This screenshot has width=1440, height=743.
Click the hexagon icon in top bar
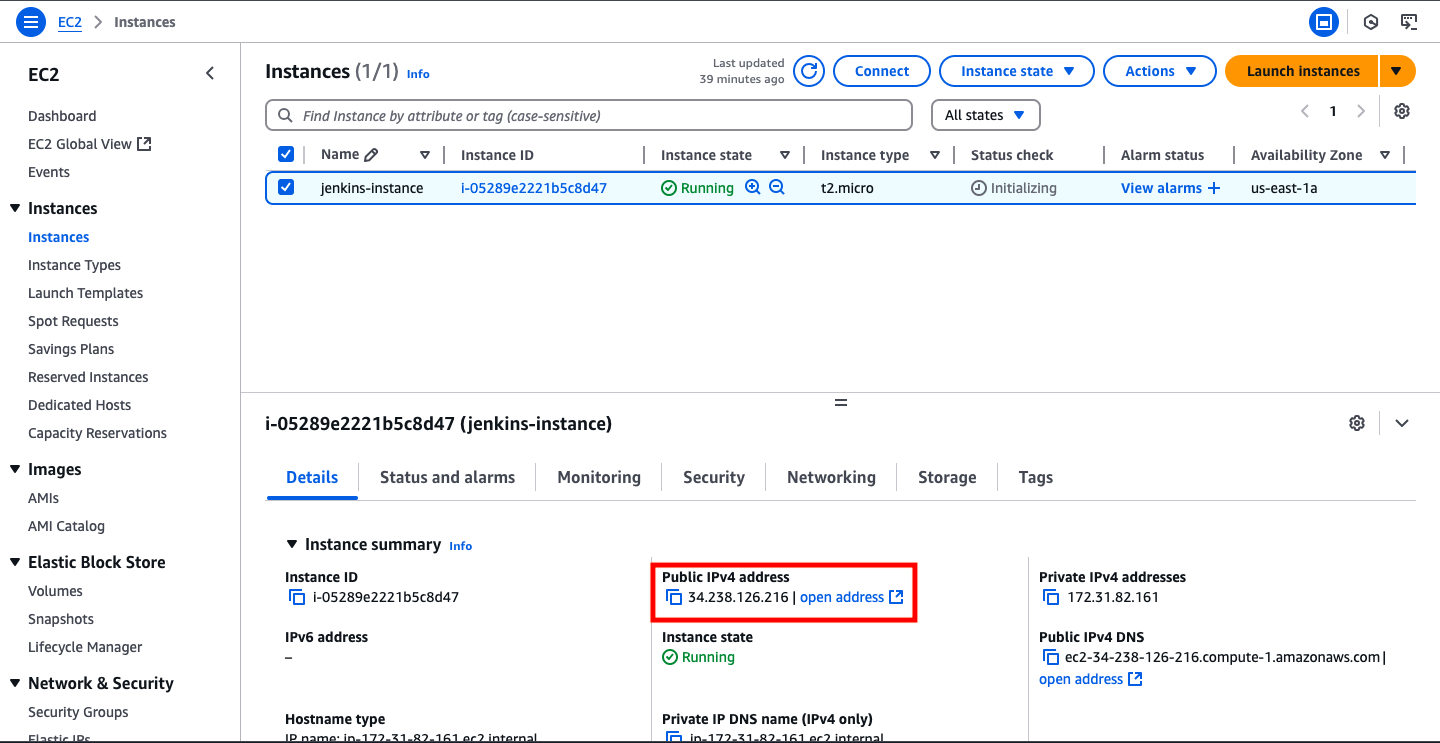coord(1371,21)
